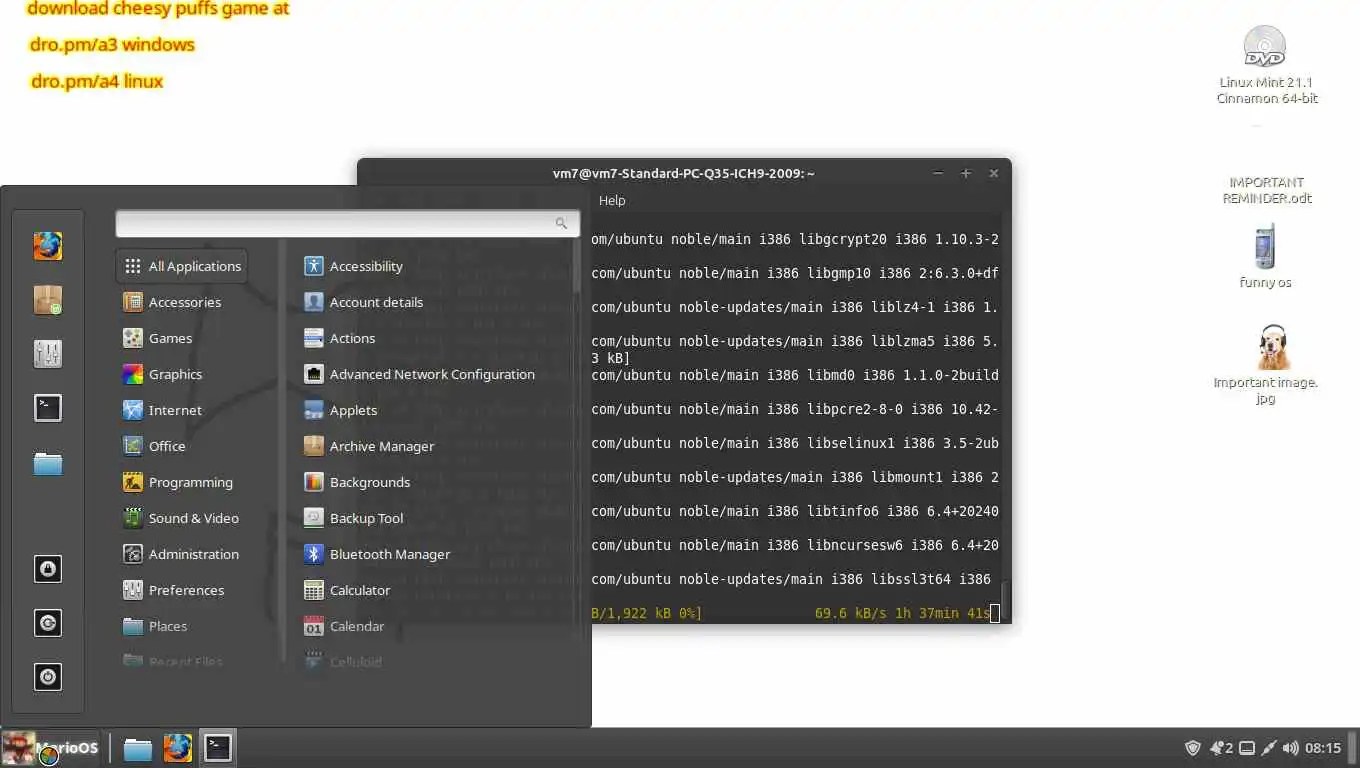Image resolution: width=1360 pixels, height=768 pixels.
Task: Click the 08:15 clock
Action: pyautogui.click(x=1323, y=748)
